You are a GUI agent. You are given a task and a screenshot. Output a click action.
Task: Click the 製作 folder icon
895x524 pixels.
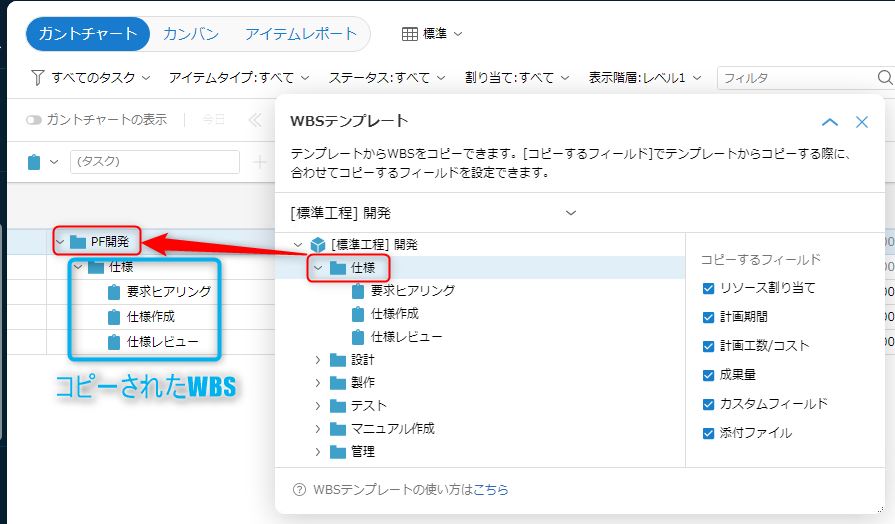(x=338, y=382)
